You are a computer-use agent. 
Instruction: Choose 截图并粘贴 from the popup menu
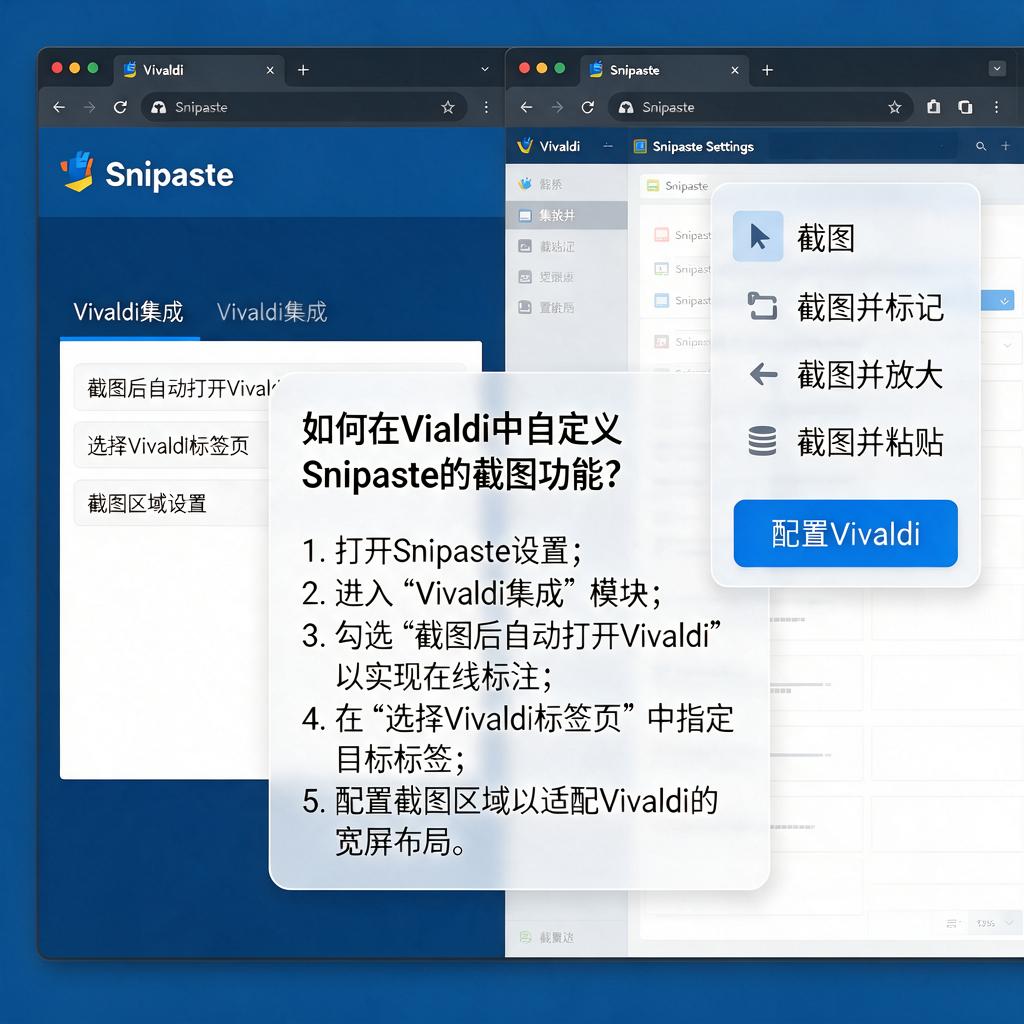click(x=846, y=442)
